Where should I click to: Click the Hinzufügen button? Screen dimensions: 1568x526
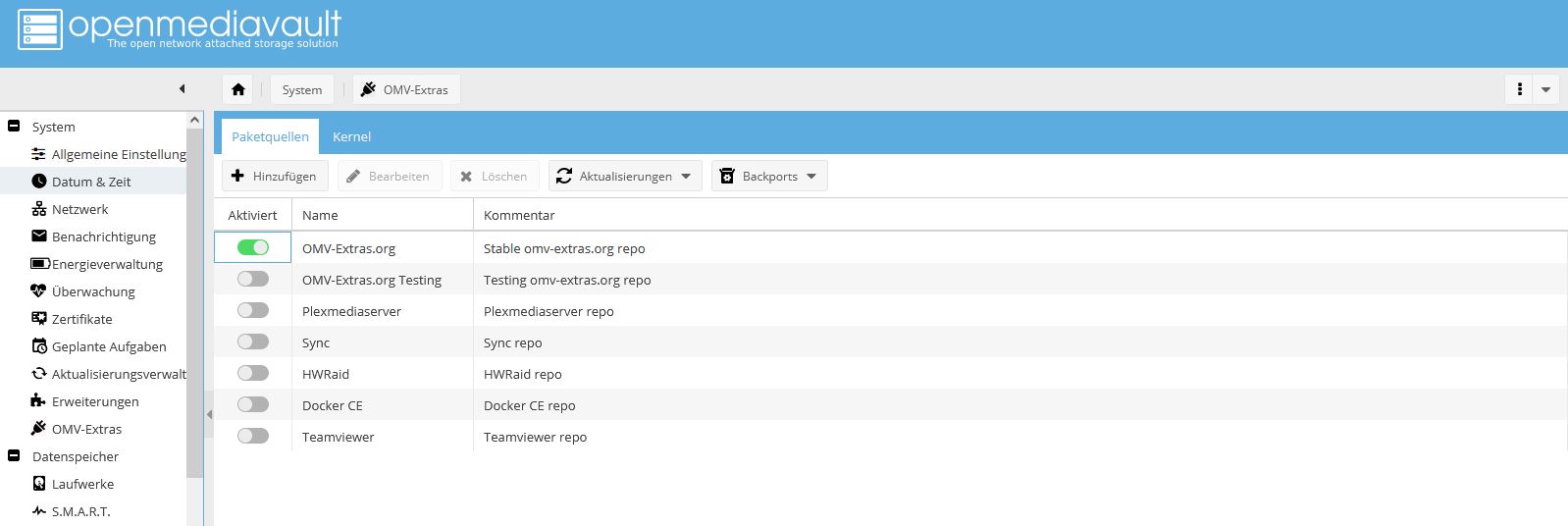tap(275, 176)
